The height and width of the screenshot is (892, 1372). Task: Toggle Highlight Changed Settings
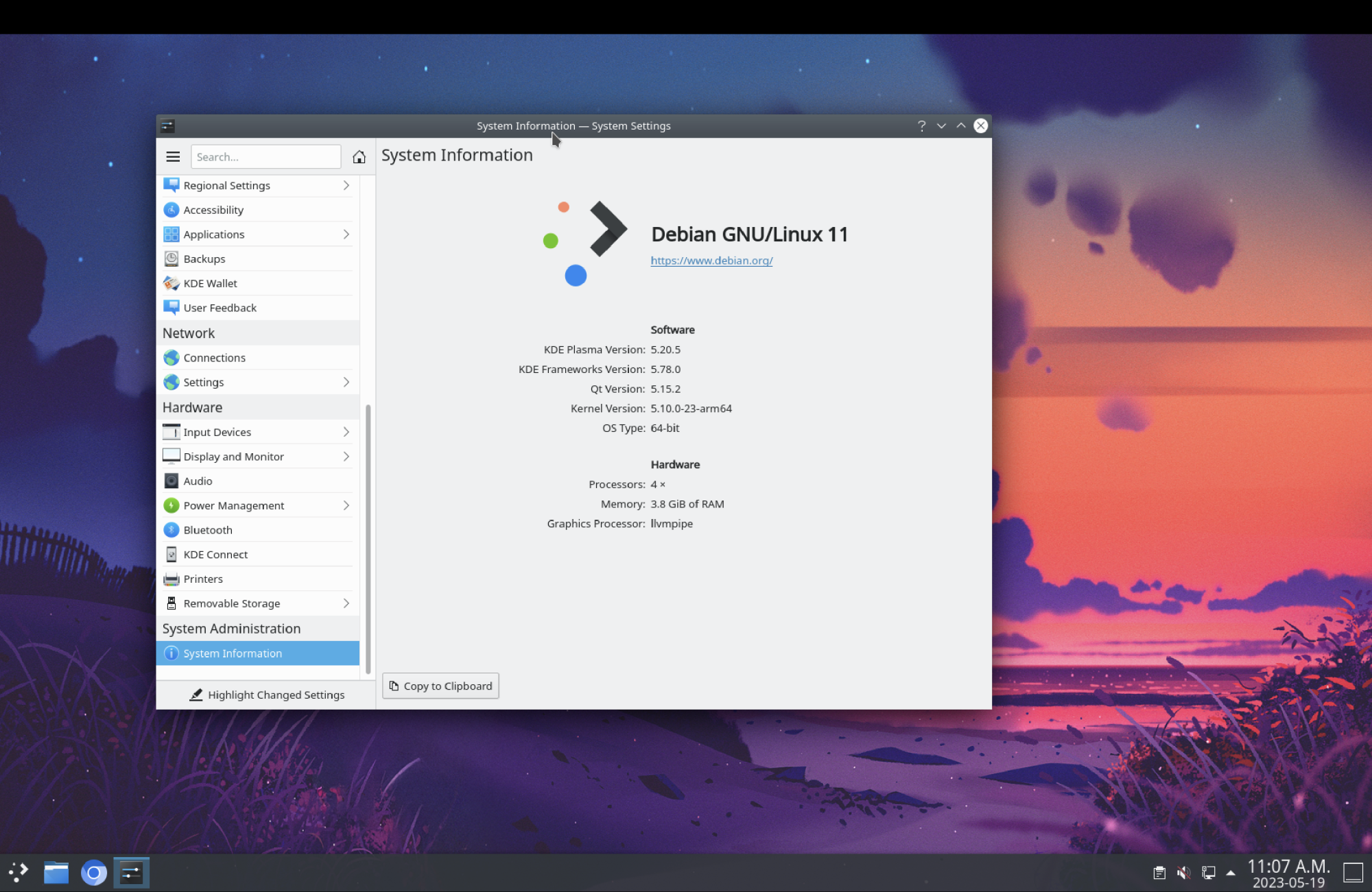267,695
